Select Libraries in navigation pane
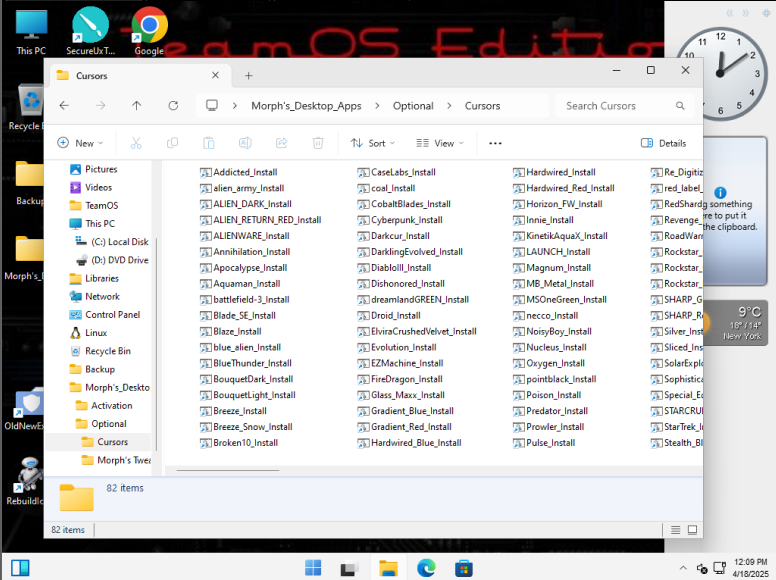Image resolution: width=776 pixels, height=580 pixels. tap(94, 278)
